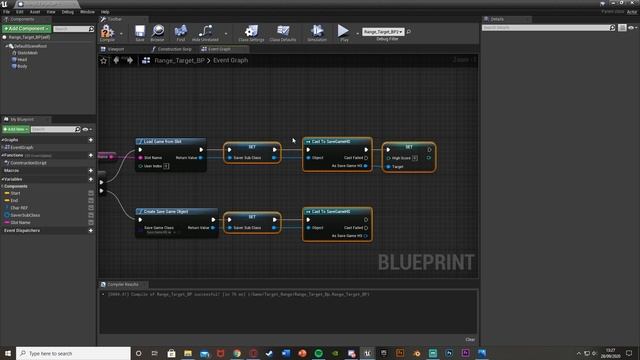640x360 pixels.
Task: Toggle editable eye for the Start variable
Action: [91, 193]
